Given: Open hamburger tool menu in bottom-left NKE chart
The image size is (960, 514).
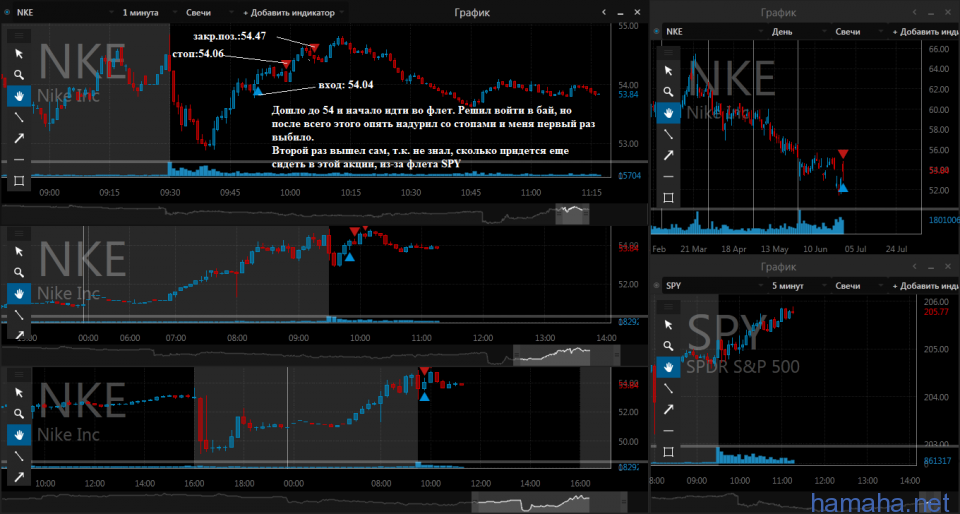Looking at the screenshot, I should pyautogui.click(x=19, y=373).
